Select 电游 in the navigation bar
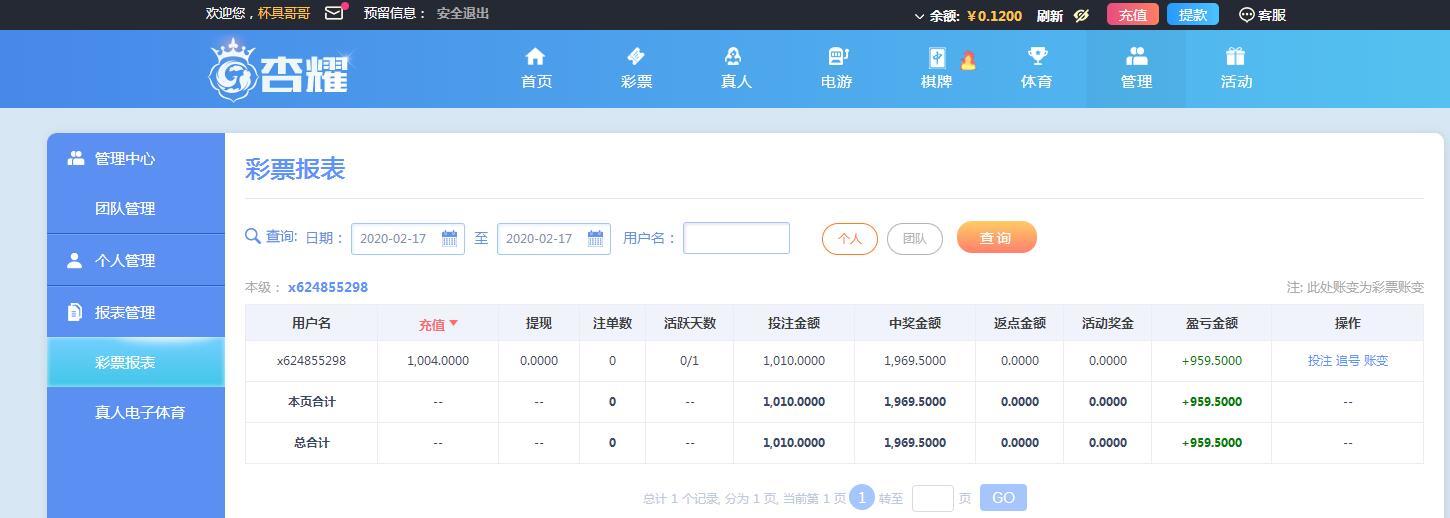This screenshot has width=1450, height=518. (836, 82)
